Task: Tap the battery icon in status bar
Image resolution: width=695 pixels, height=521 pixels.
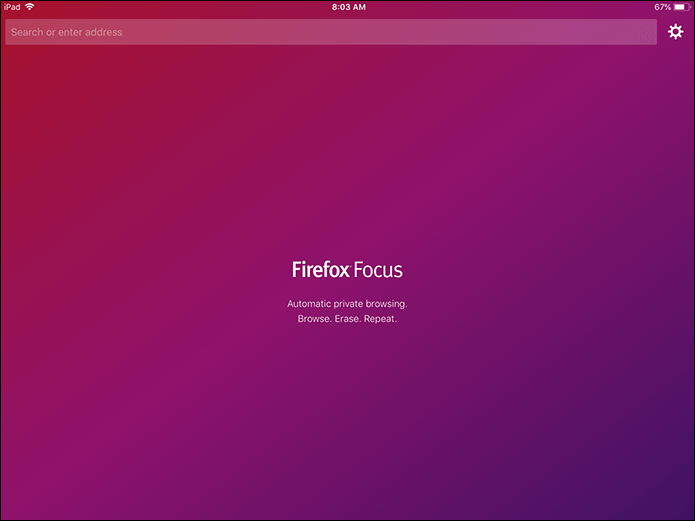Action: 683,7
